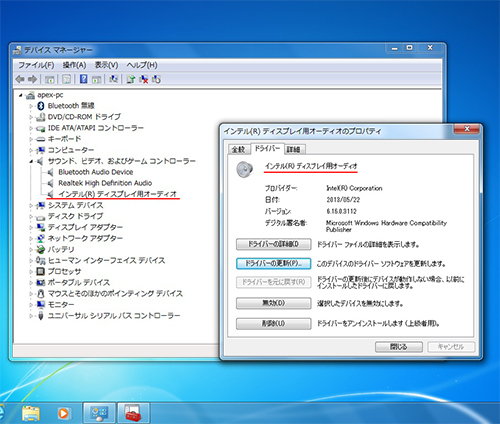Image resolution: width=500 pixels, height=424 pixels.
Task: Click the Disable device toolbar icon
Action: point(156,79)
